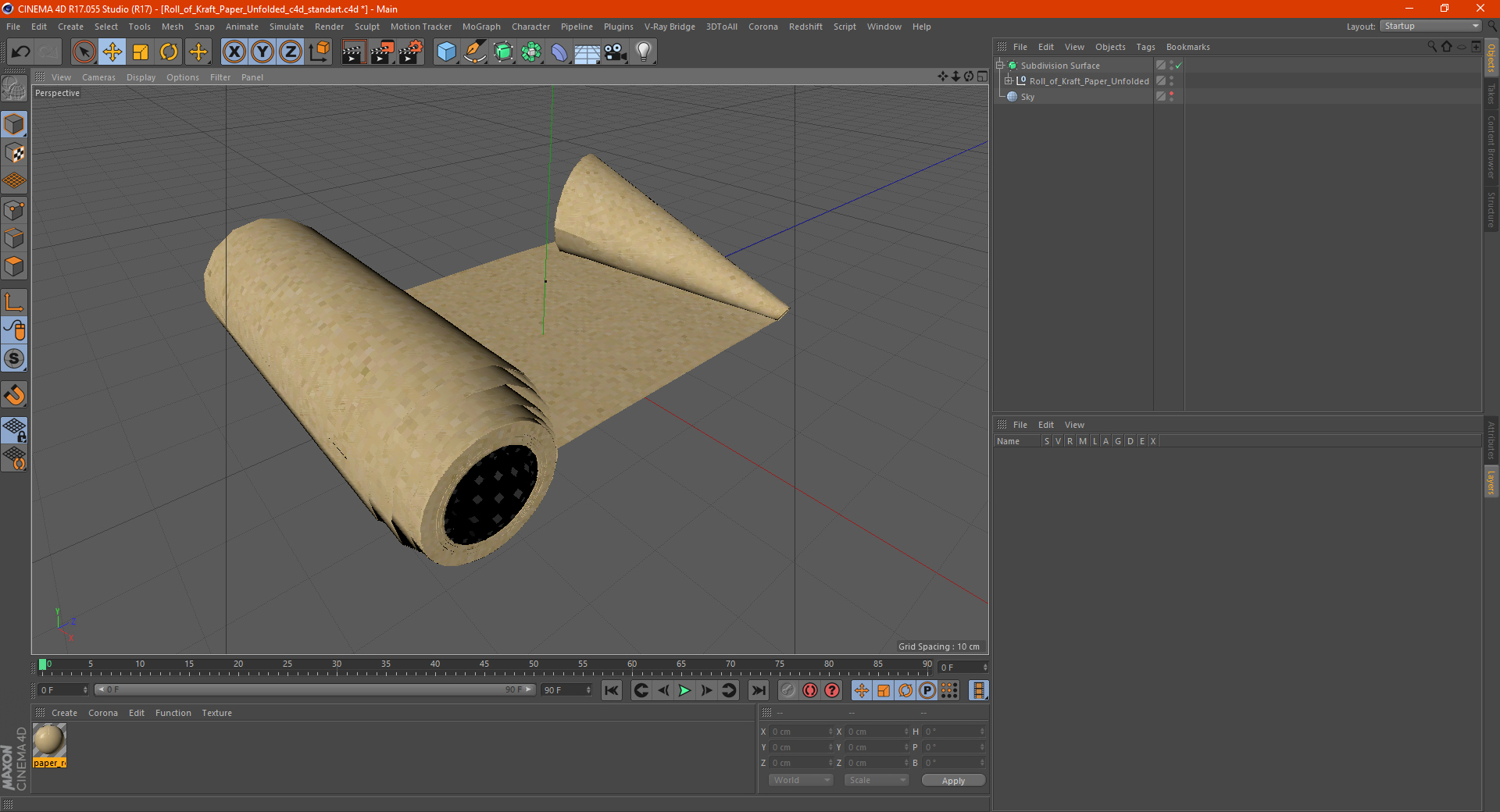The height and width of the screenshot is (812, 1500).
Task: Render active view clapperboard icon
Action: coord(353,52)
